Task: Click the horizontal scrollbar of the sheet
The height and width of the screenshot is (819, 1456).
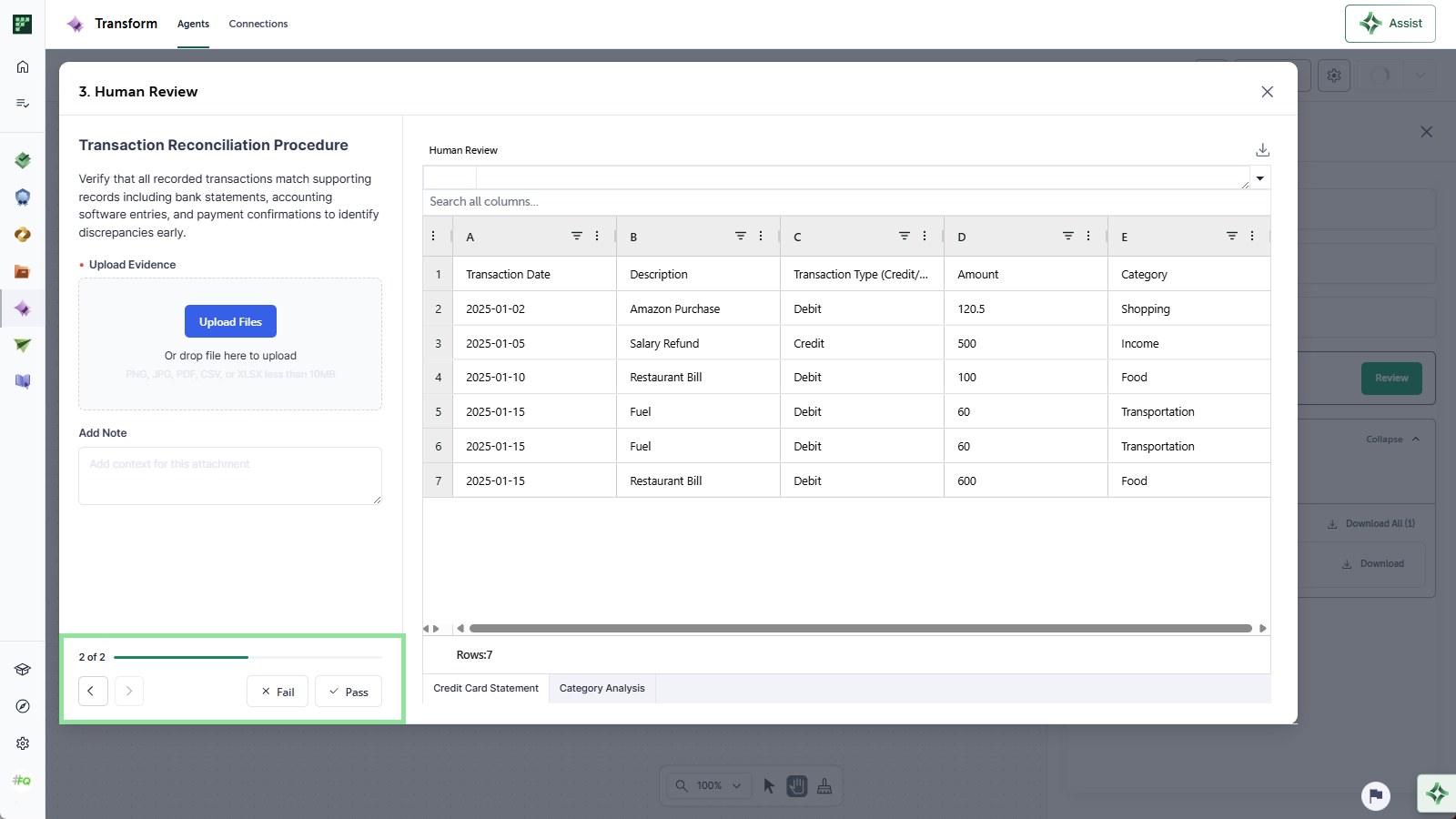Action: click(x=860, y=629)
